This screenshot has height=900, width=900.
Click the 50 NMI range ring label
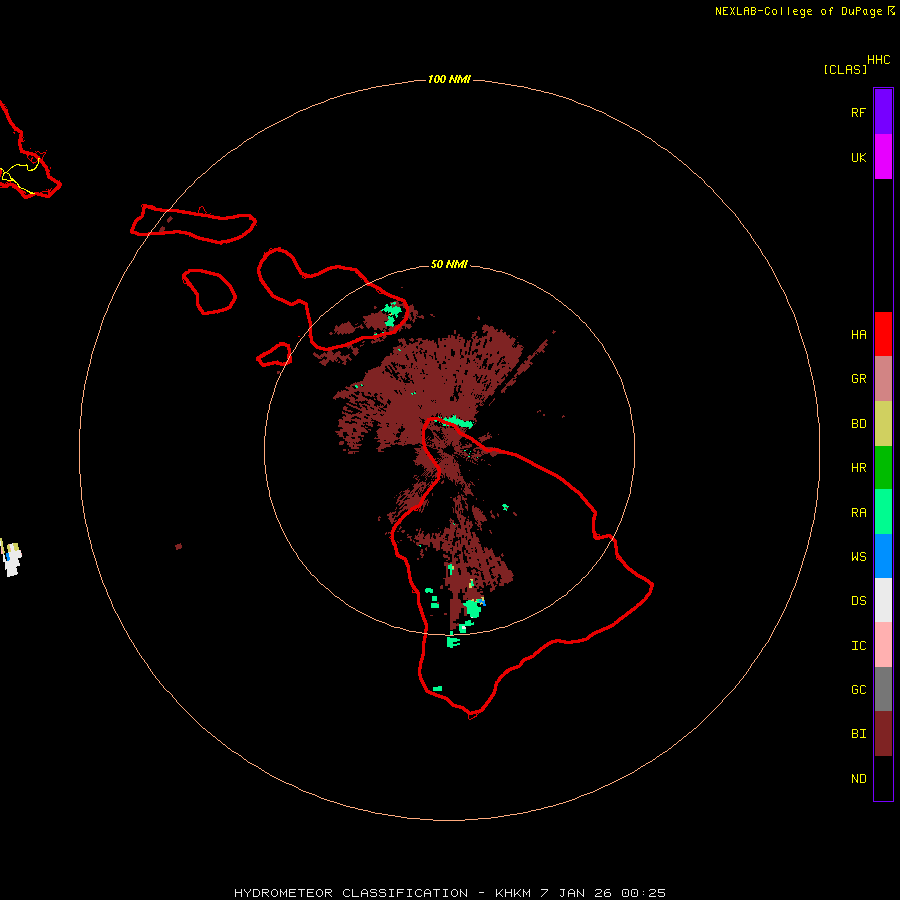[449, 264]
